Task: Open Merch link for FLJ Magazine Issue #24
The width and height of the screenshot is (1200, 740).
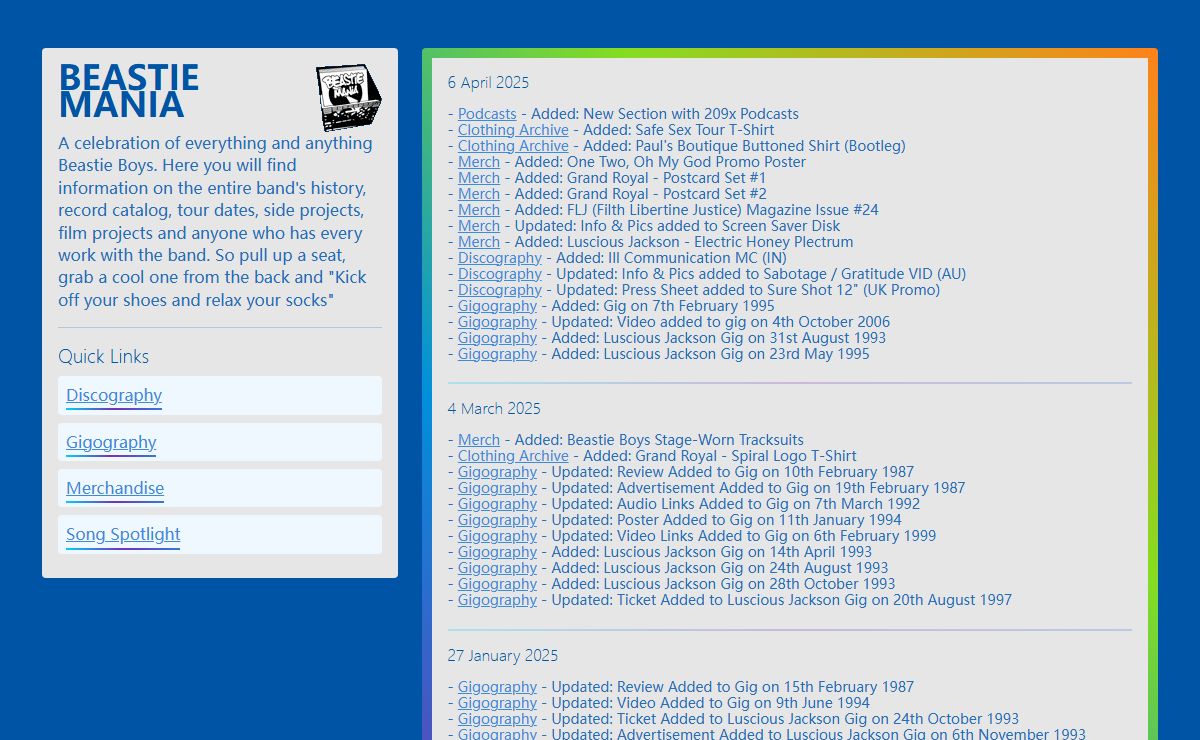Action: [x=479, y=210]
